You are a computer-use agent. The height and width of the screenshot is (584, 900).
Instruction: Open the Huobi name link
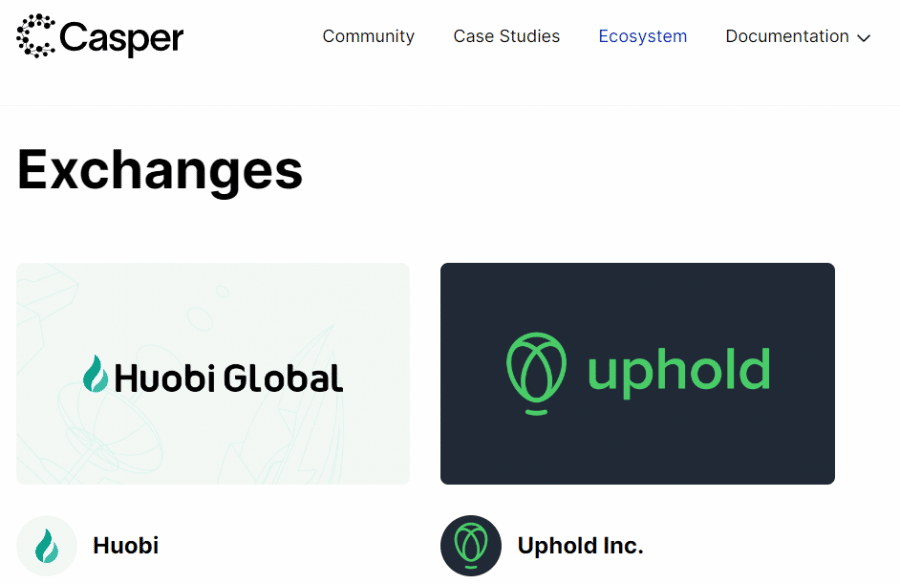click(126, 546)
